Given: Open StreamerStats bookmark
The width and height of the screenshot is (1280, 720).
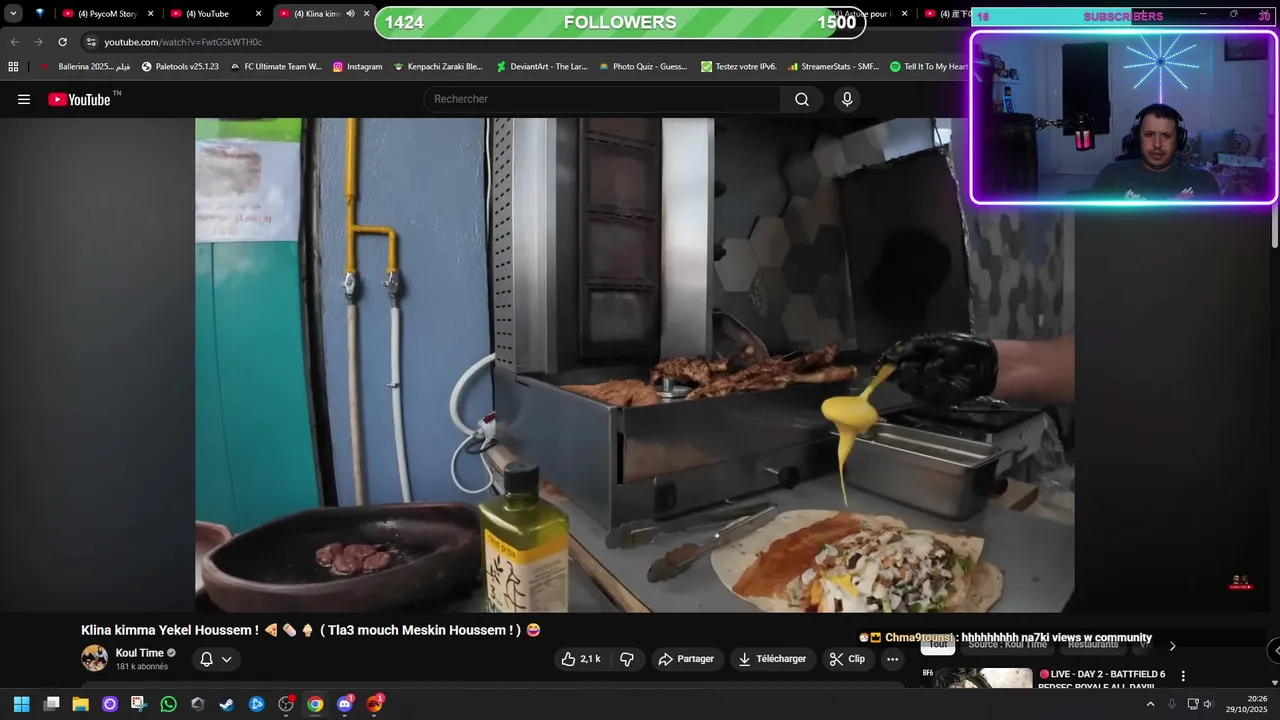Looking at the screenshot, I should pos(833,67).
